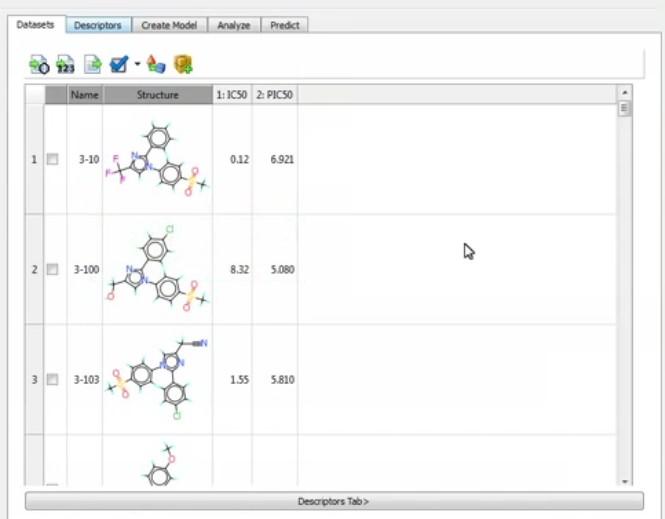
Task: Open the Descriptors tab
Action: pos(98,25)
